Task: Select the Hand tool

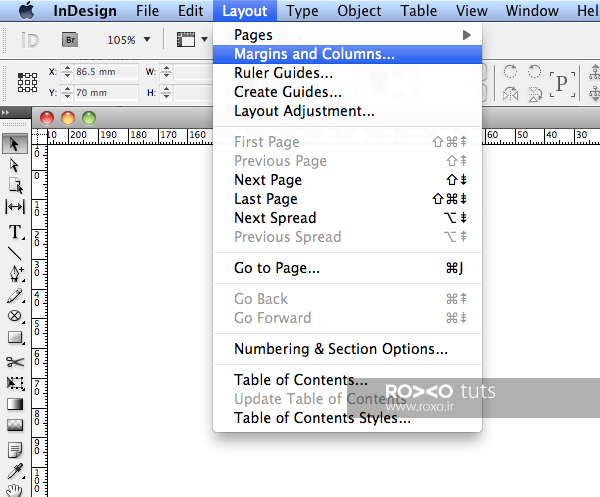Action: click(14, 490)
